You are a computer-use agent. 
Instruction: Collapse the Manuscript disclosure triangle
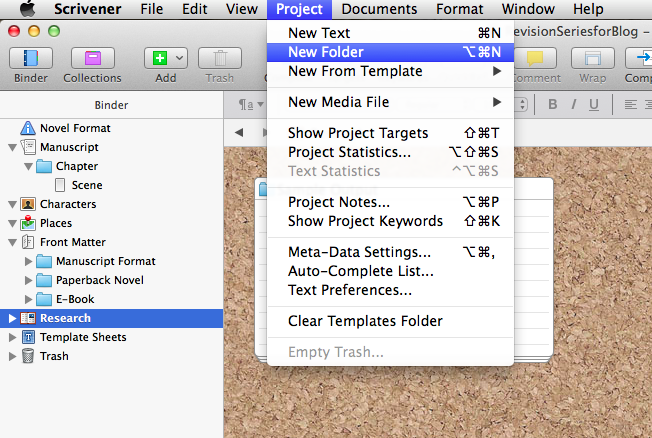tap(12, 147)
